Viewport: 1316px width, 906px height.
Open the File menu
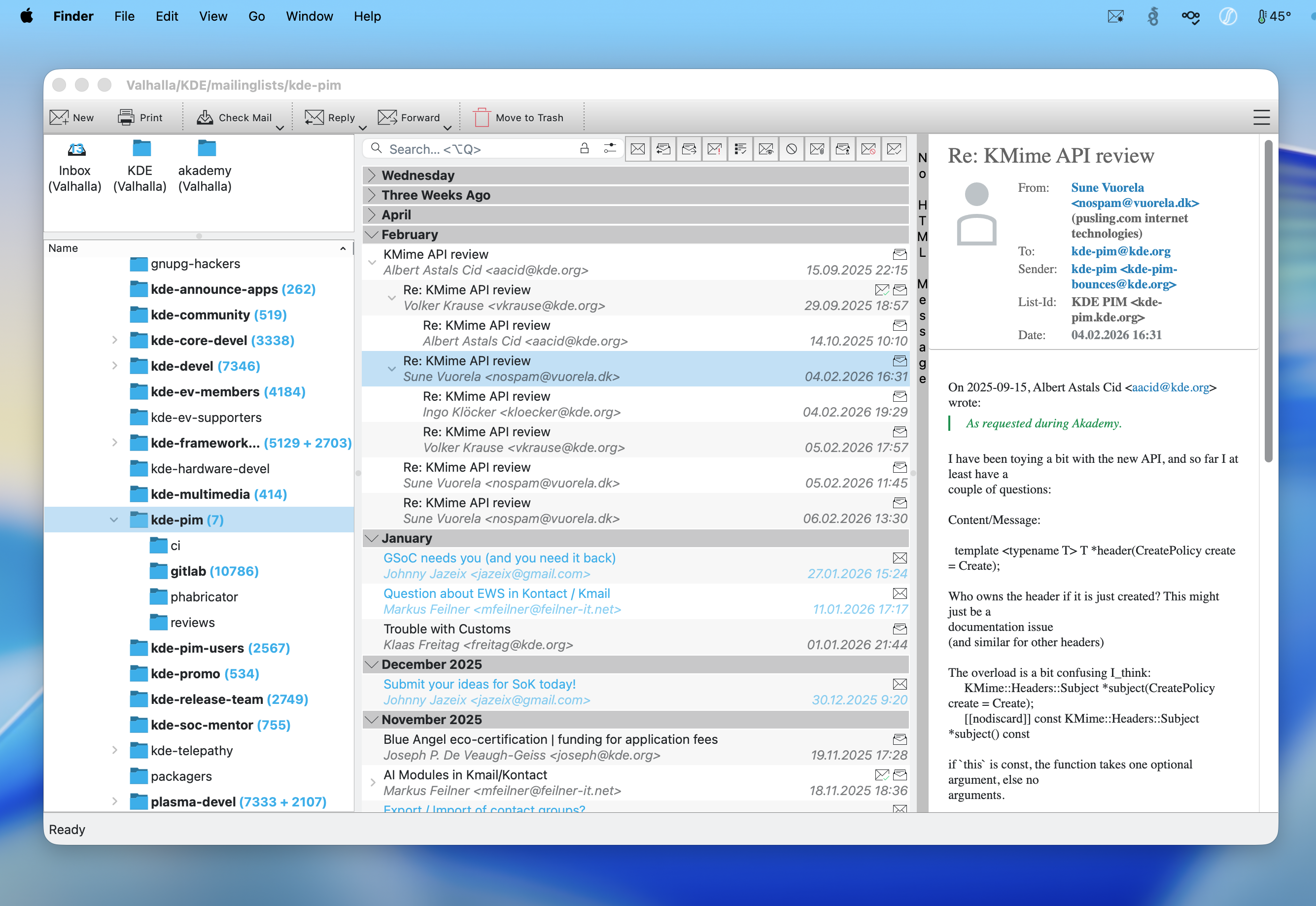point(124,16)
